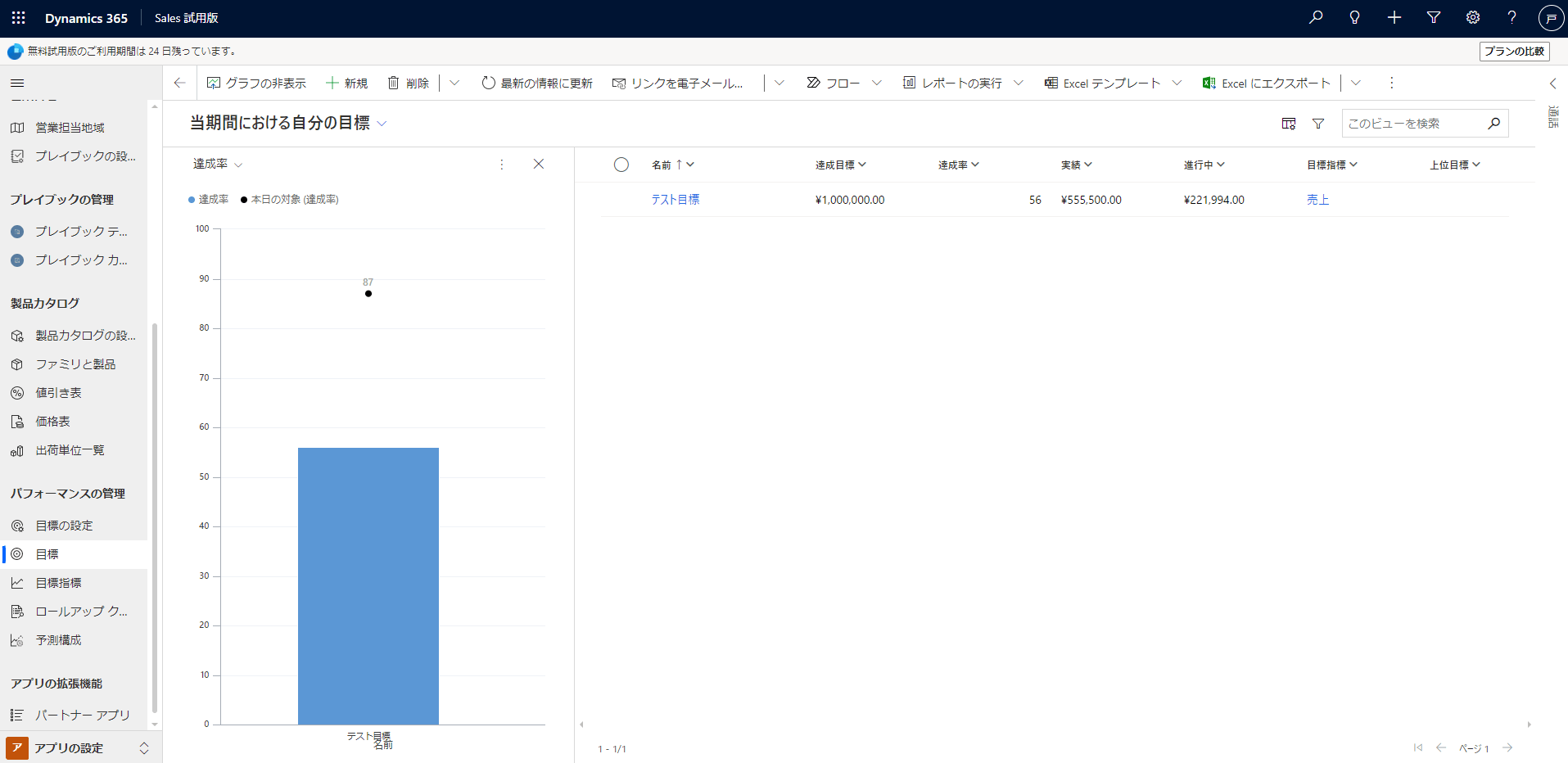Open 出荷単位一覧 in sidebar
This screenshot has height=763, width=1568.
pyautogui.click(x=74, y=450)
